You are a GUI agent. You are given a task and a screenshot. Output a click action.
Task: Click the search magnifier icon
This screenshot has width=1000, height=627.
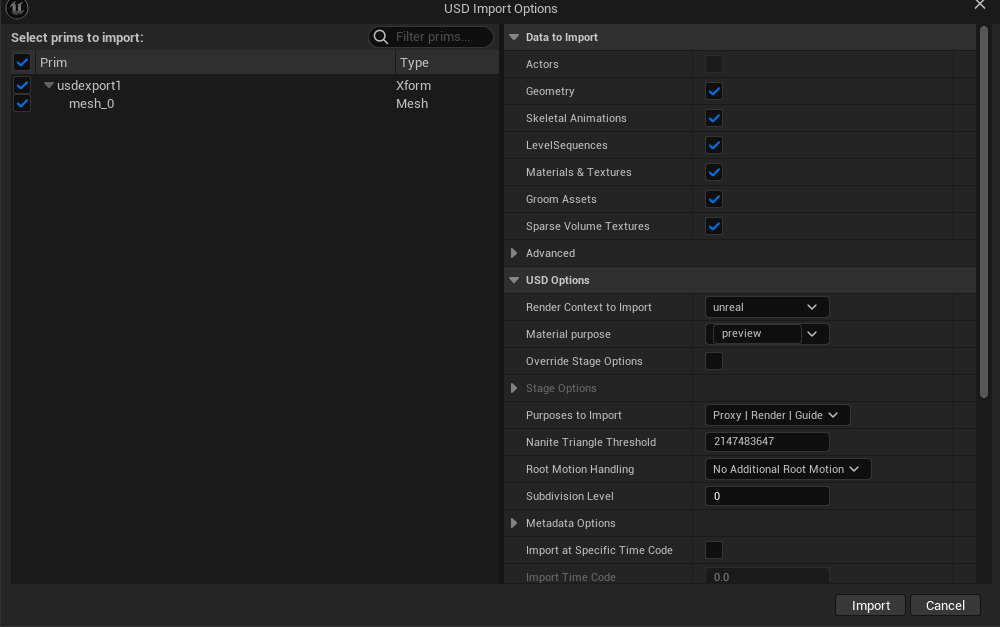(x=381, y=37)
